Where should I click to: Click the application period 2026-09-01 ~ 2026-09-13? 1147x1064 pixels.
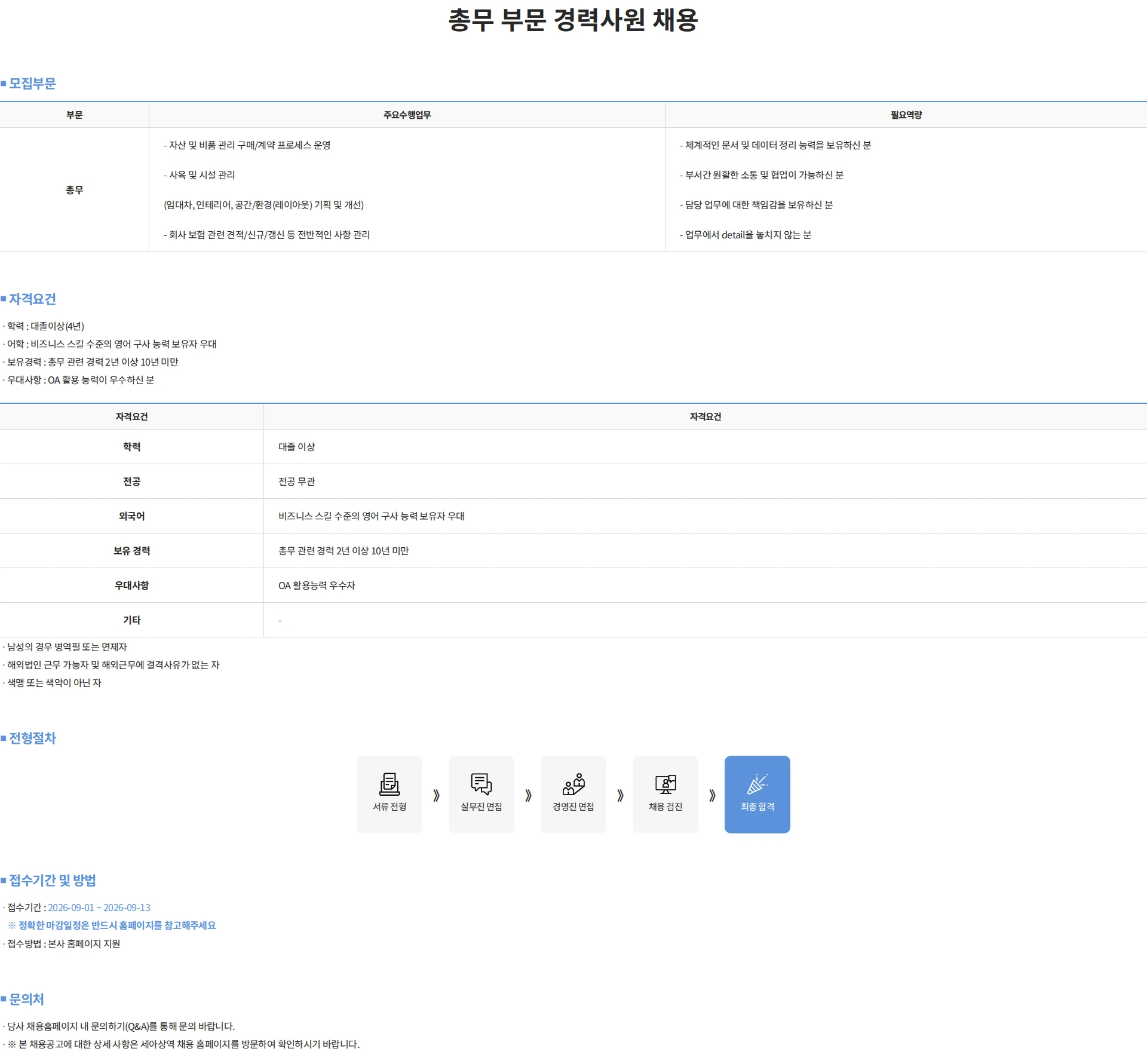[x=99, y=907]
